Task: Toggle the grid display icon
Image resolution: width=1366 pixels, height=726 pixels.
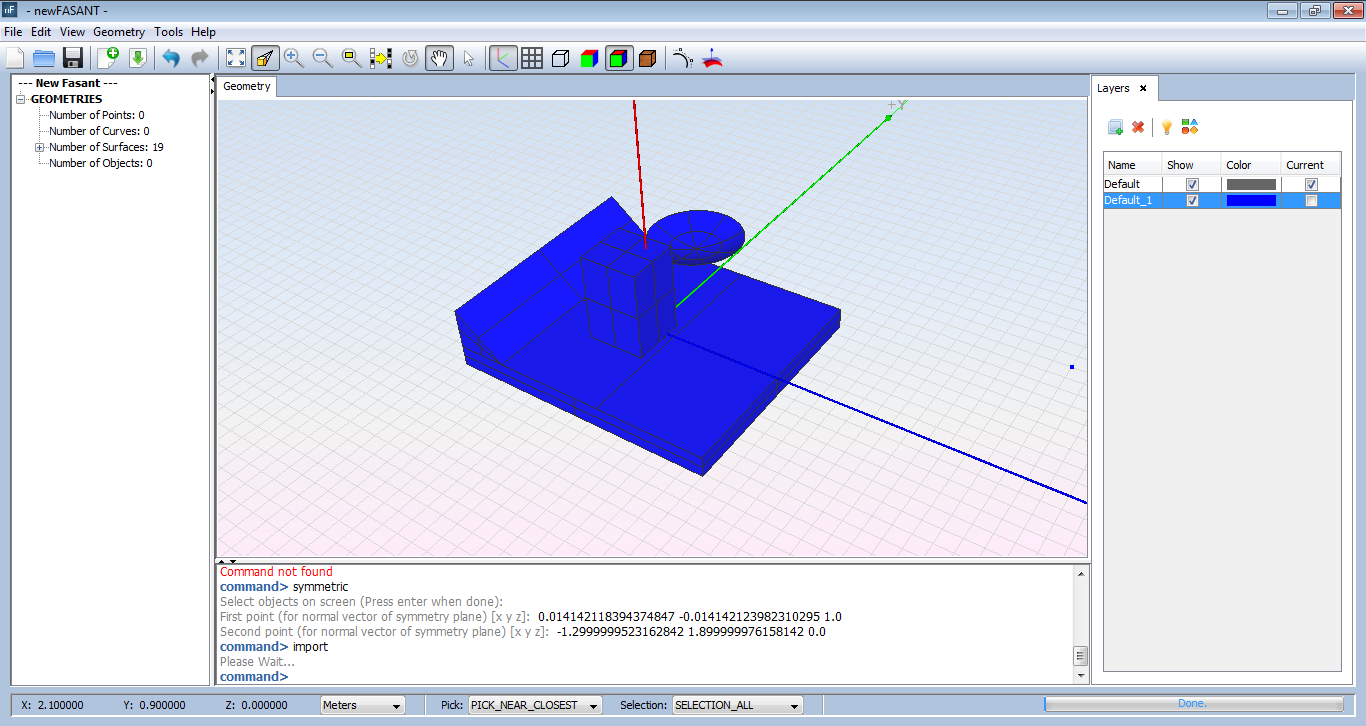Action: point(532,58)
